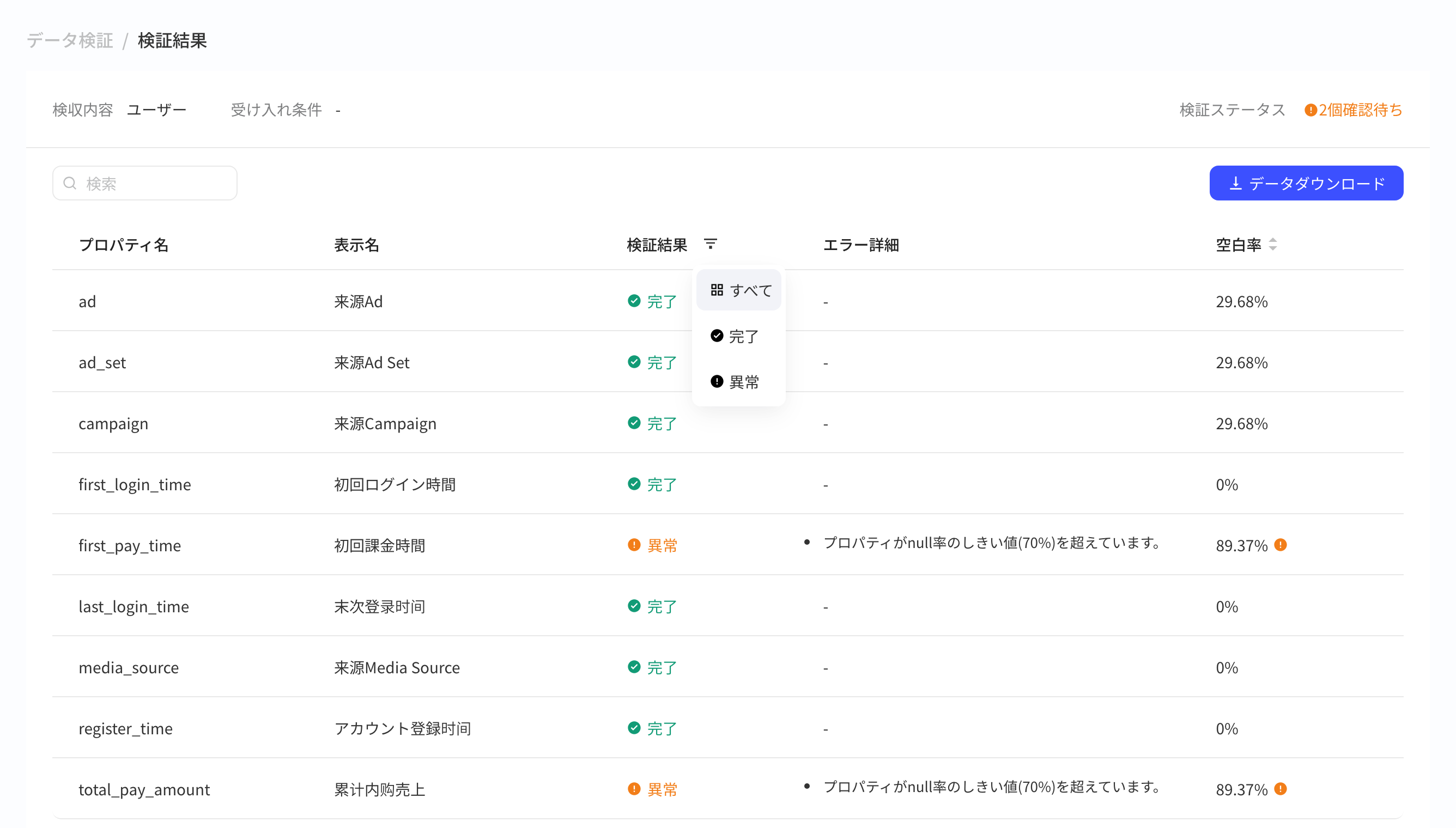
Task: Click green check icon in ad_set row
Action: 634,362
